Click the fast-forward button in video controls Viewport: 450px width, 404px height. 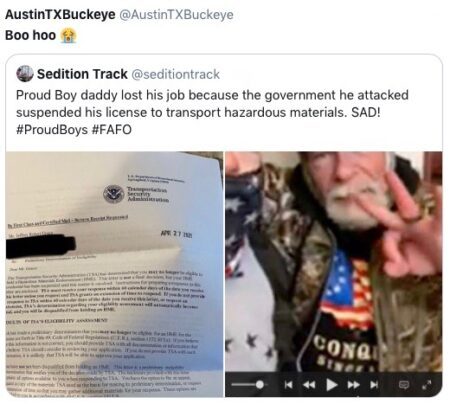coord(353,385)
